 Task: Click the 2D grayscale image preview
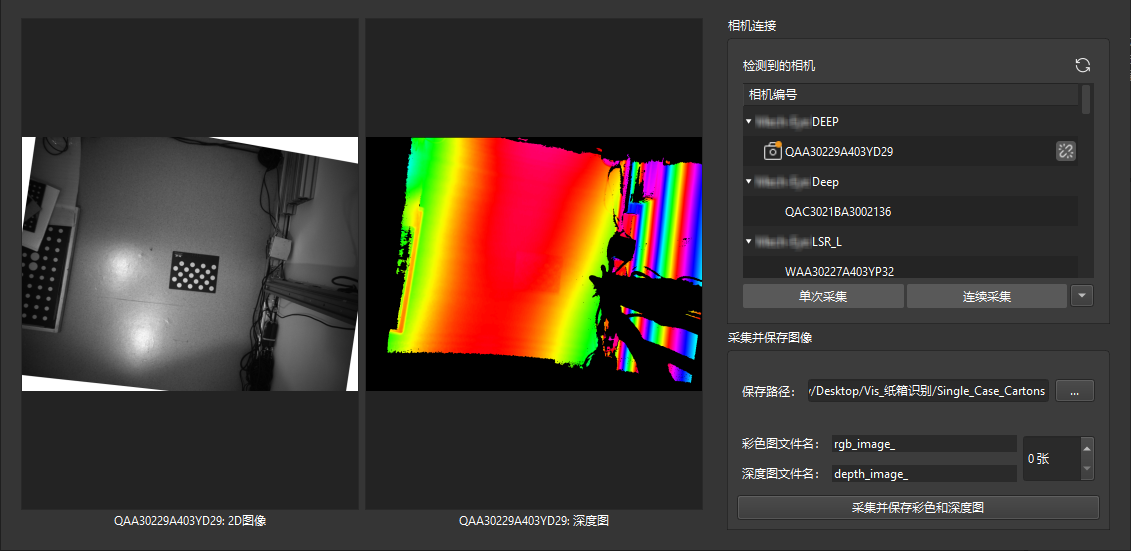[190, 264]
